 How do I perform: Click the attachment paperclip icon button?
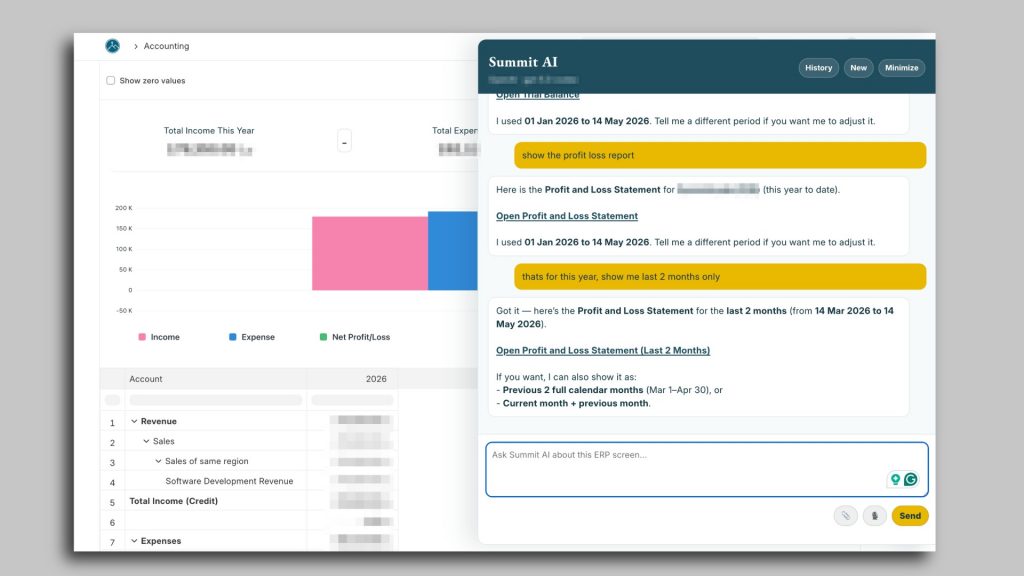(845, 515)
